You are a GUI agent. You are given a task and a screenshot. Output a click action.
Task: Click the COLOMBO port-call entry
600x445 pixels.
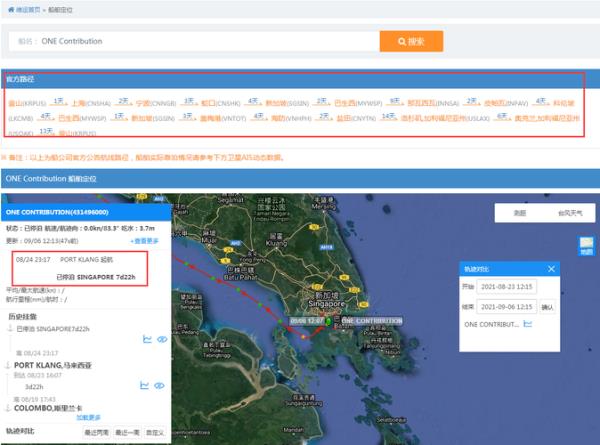pos(48,408)
